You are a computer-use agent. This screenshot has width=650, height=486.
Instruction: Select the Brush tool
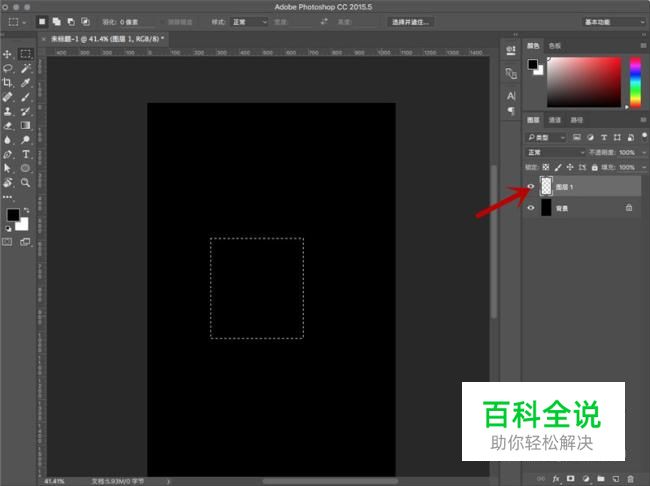click(x=25, y=97)
